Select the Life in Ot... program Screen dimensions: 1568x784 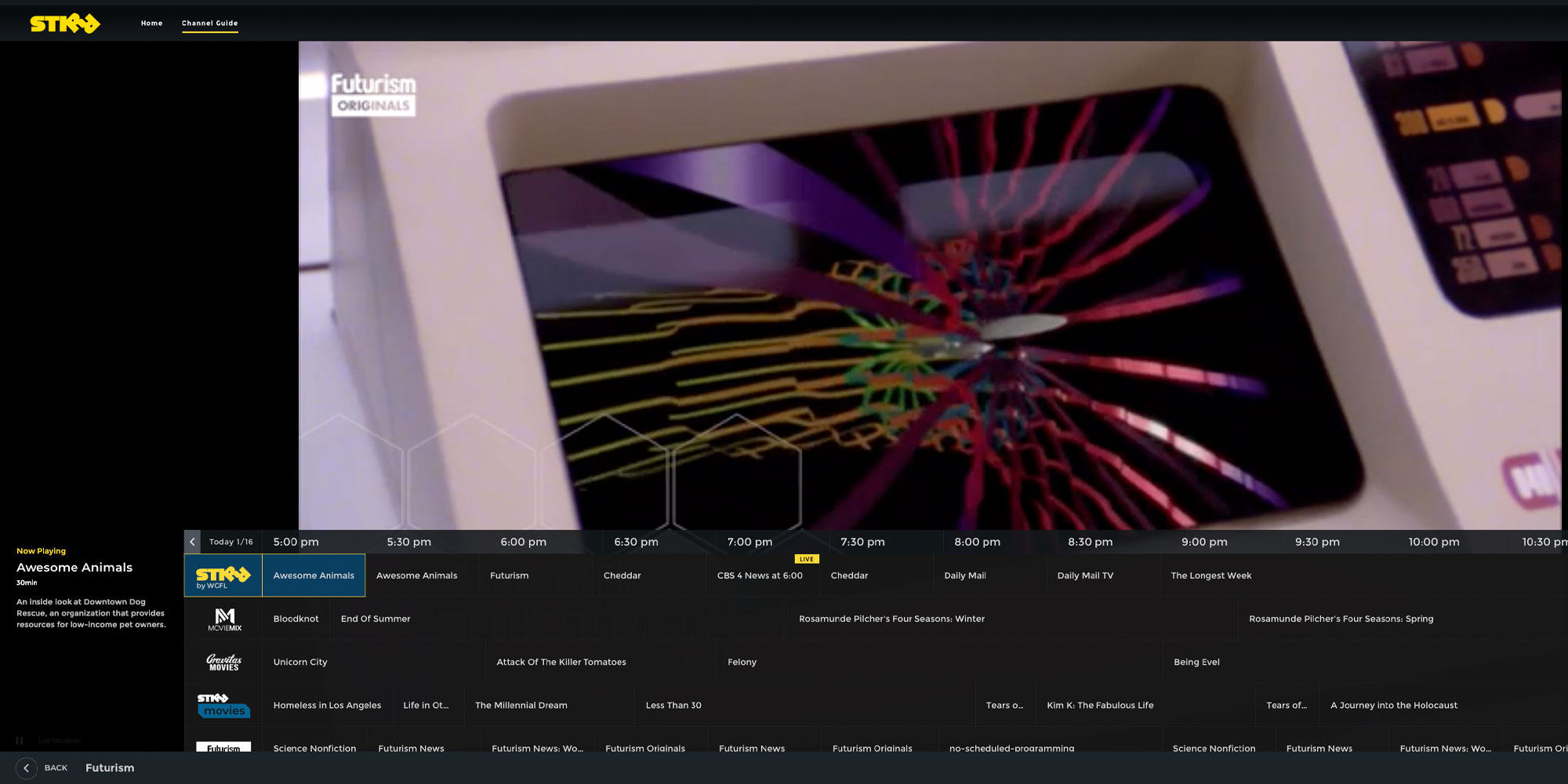point(428,706)
